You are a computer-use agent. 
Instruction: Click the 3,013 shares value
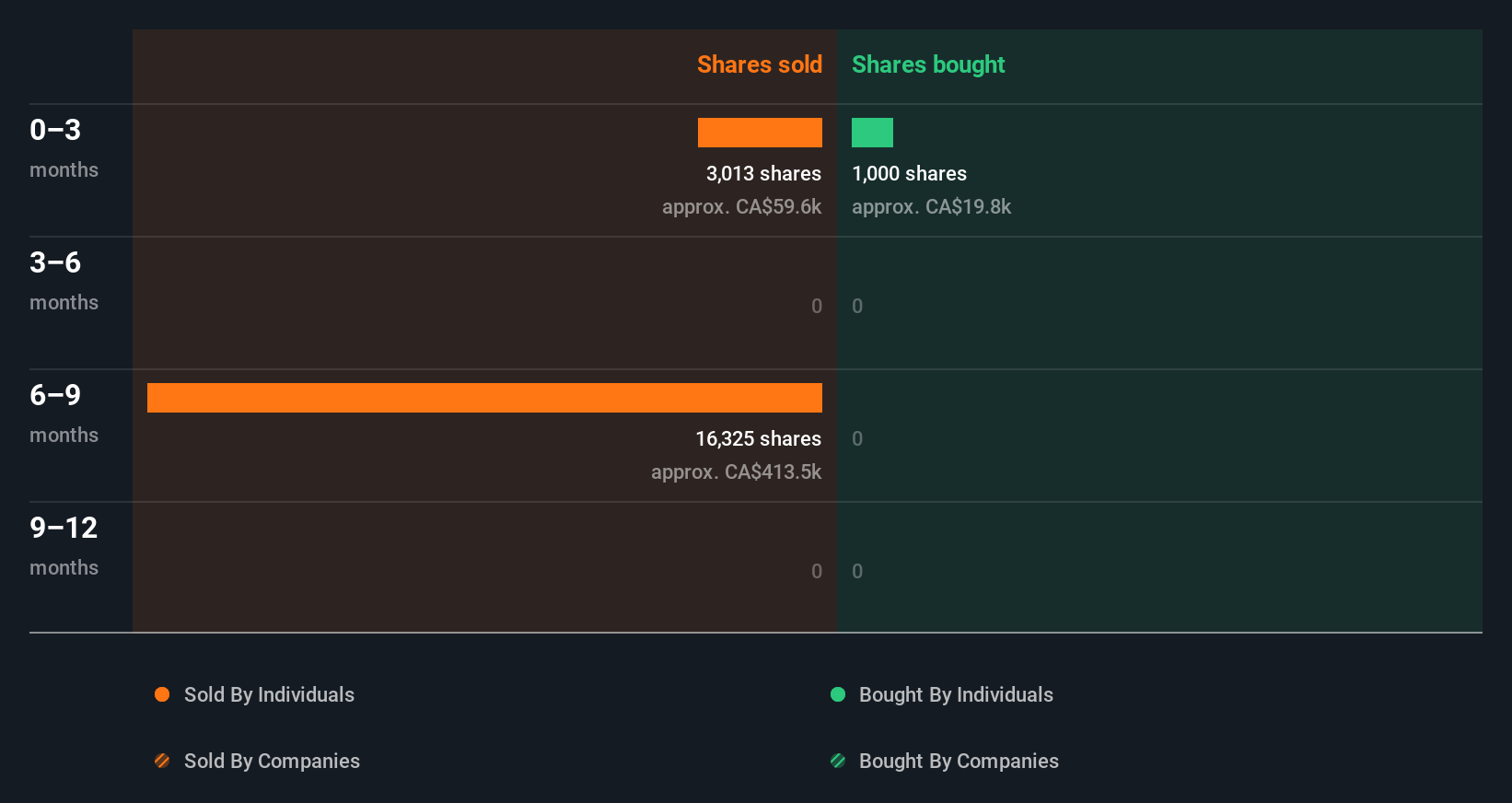(763, 174)
